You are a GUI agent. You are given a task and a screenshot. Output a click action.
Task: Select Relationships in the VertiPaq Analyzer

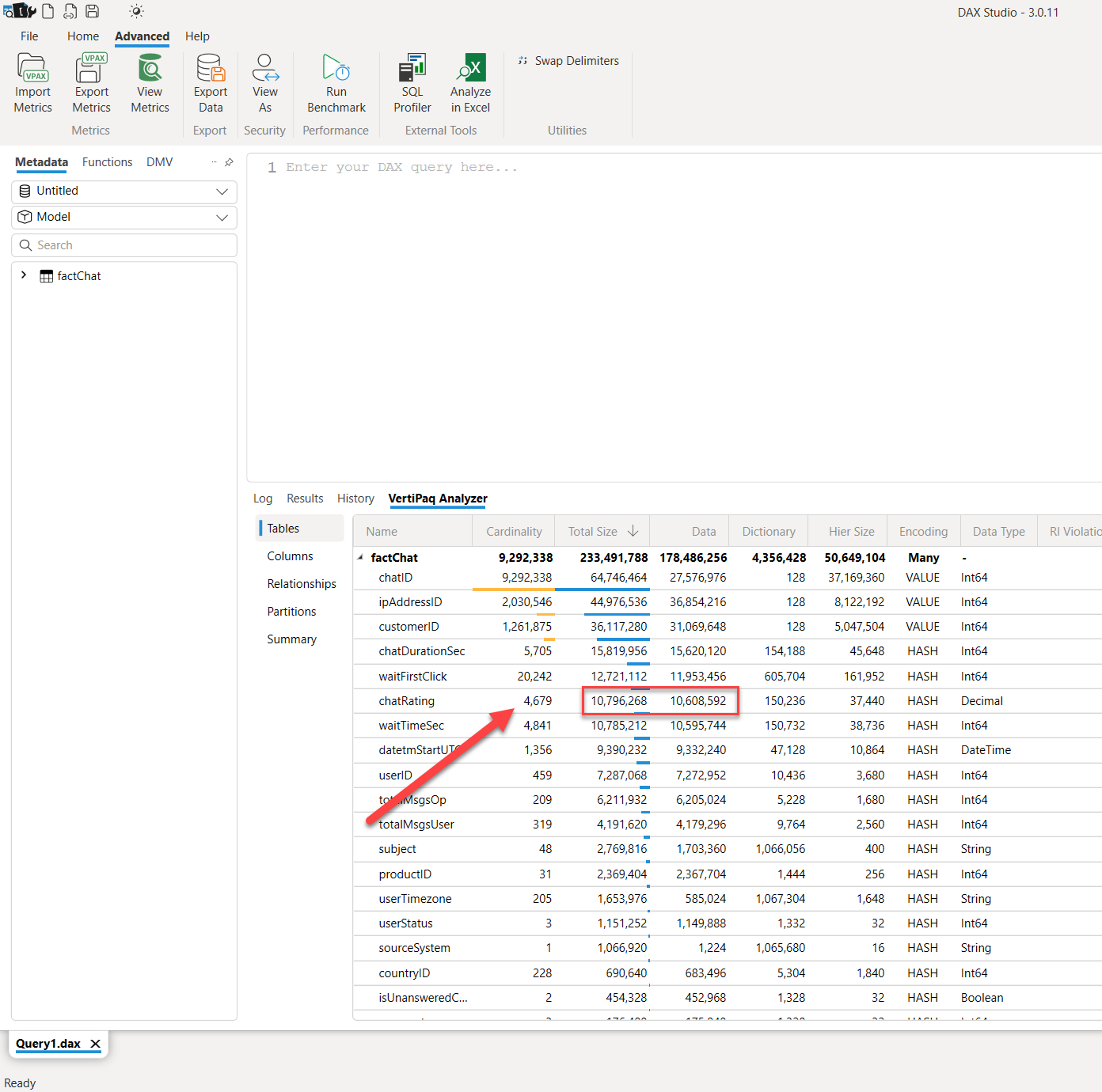(x=301, y=583)
